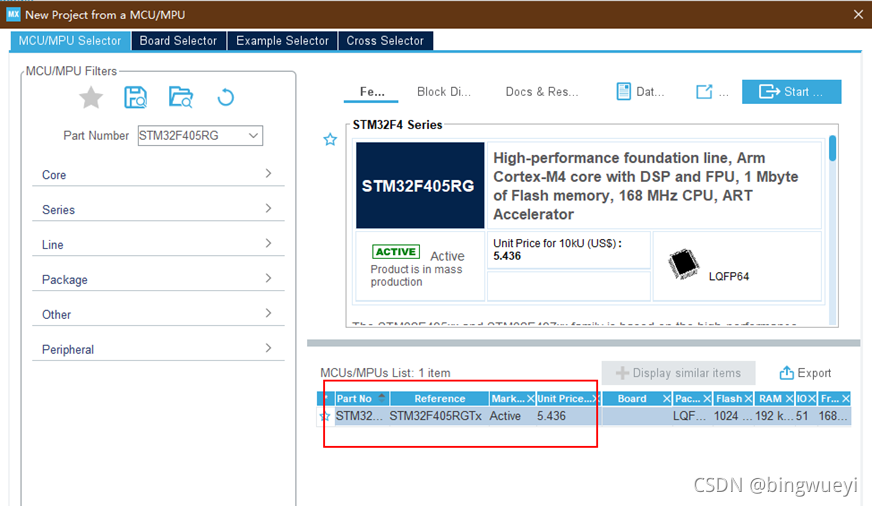Expand the Line filter section
Viewport: 872px width, 506px height.
click(x=158, y=245)
